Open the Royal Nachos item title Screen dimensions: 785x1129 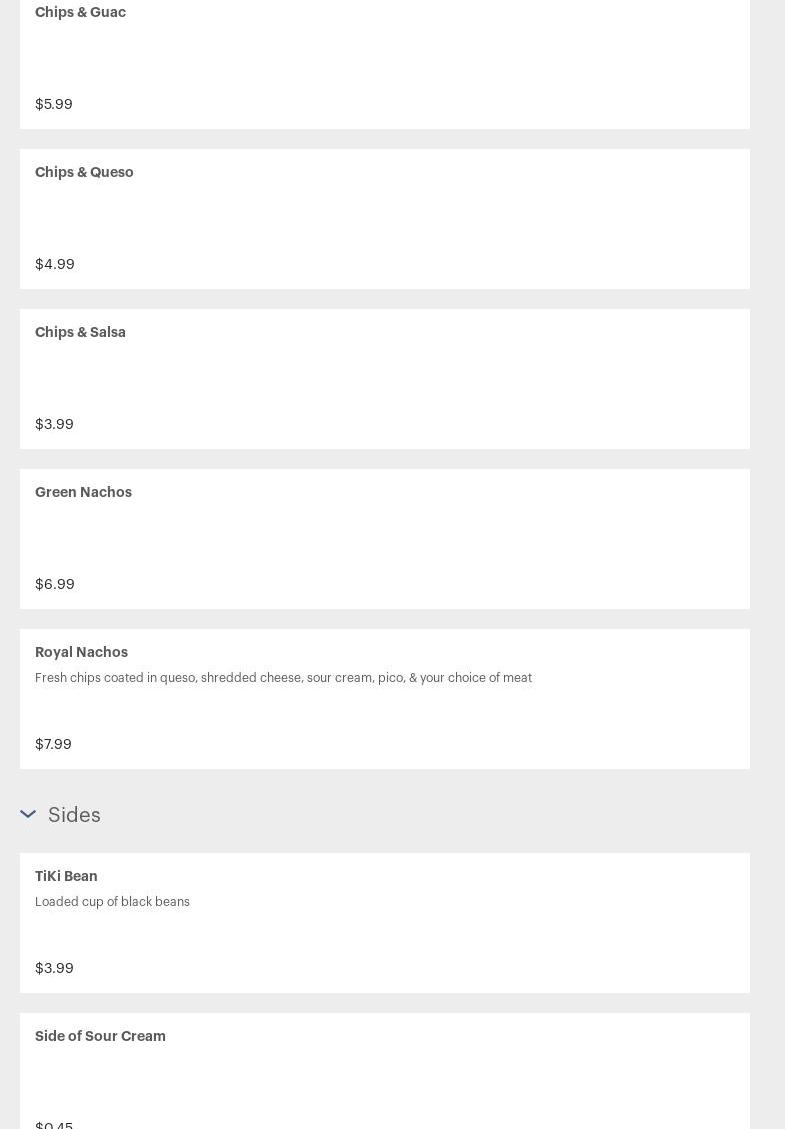[81, 652]
